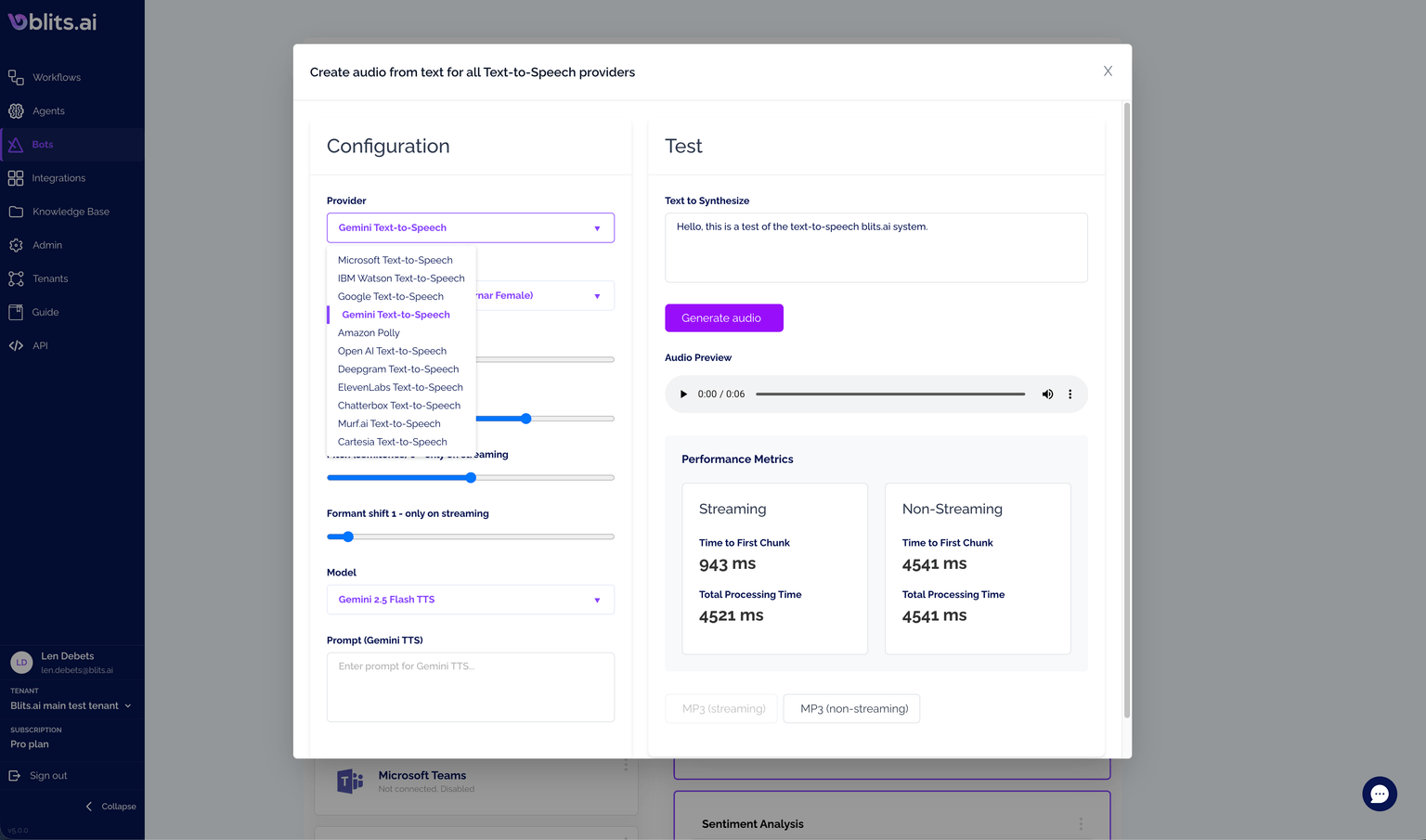Click the Workflows icon in sidebar
Image resolution: width=1426 pixels, height=840 pixels.
[16, 77]
